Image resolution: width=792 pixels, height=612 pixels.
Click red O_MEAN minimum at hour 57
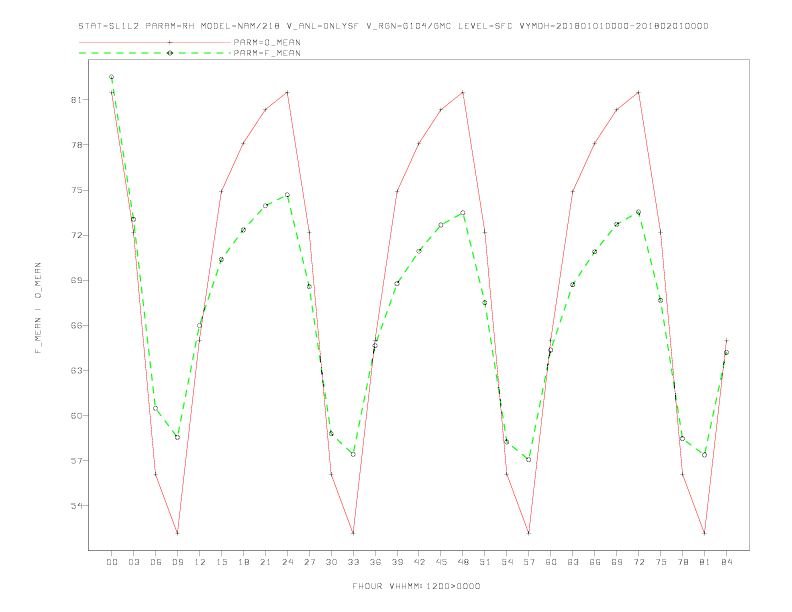(528, 533)
